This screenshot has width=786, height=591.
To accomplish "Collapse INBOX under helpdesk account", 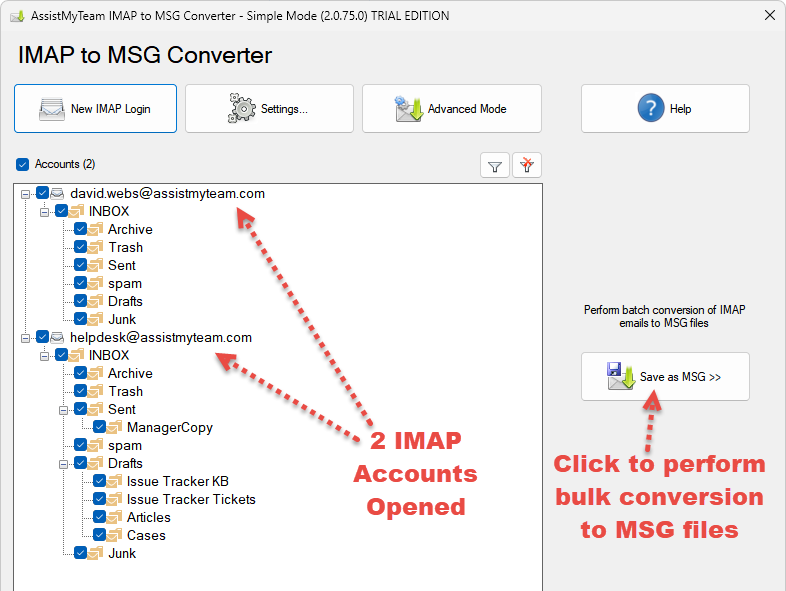I will click(44, 356).
